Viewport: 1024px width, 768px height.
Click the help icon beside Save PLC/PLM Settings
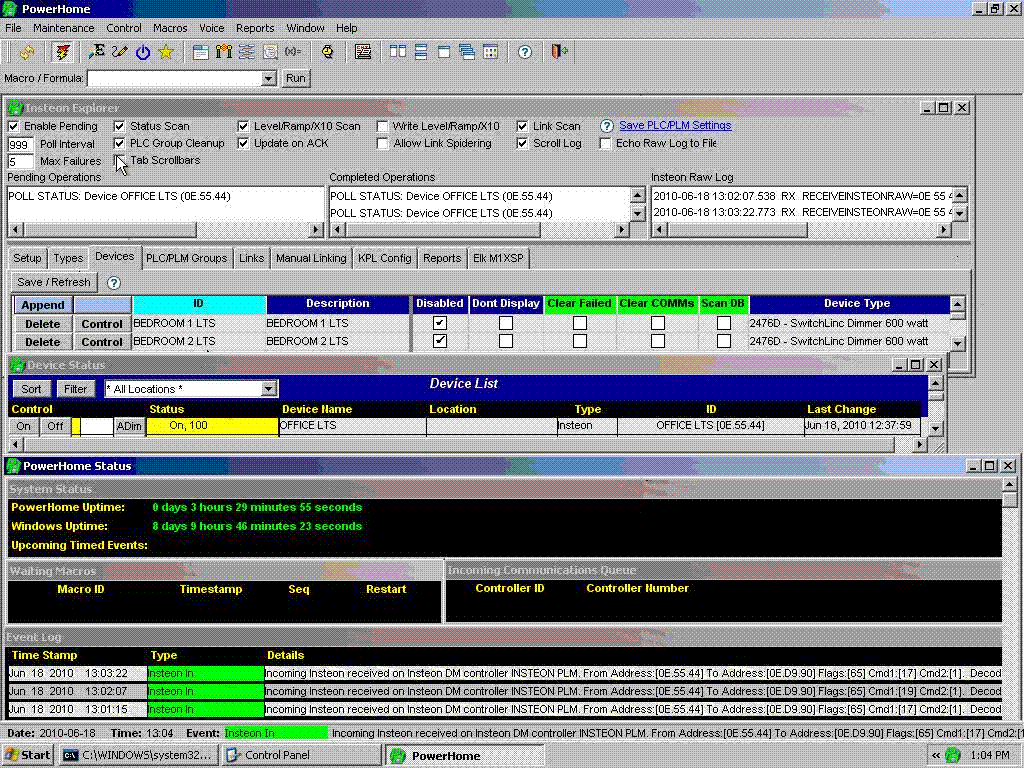(x=607, y=126)
